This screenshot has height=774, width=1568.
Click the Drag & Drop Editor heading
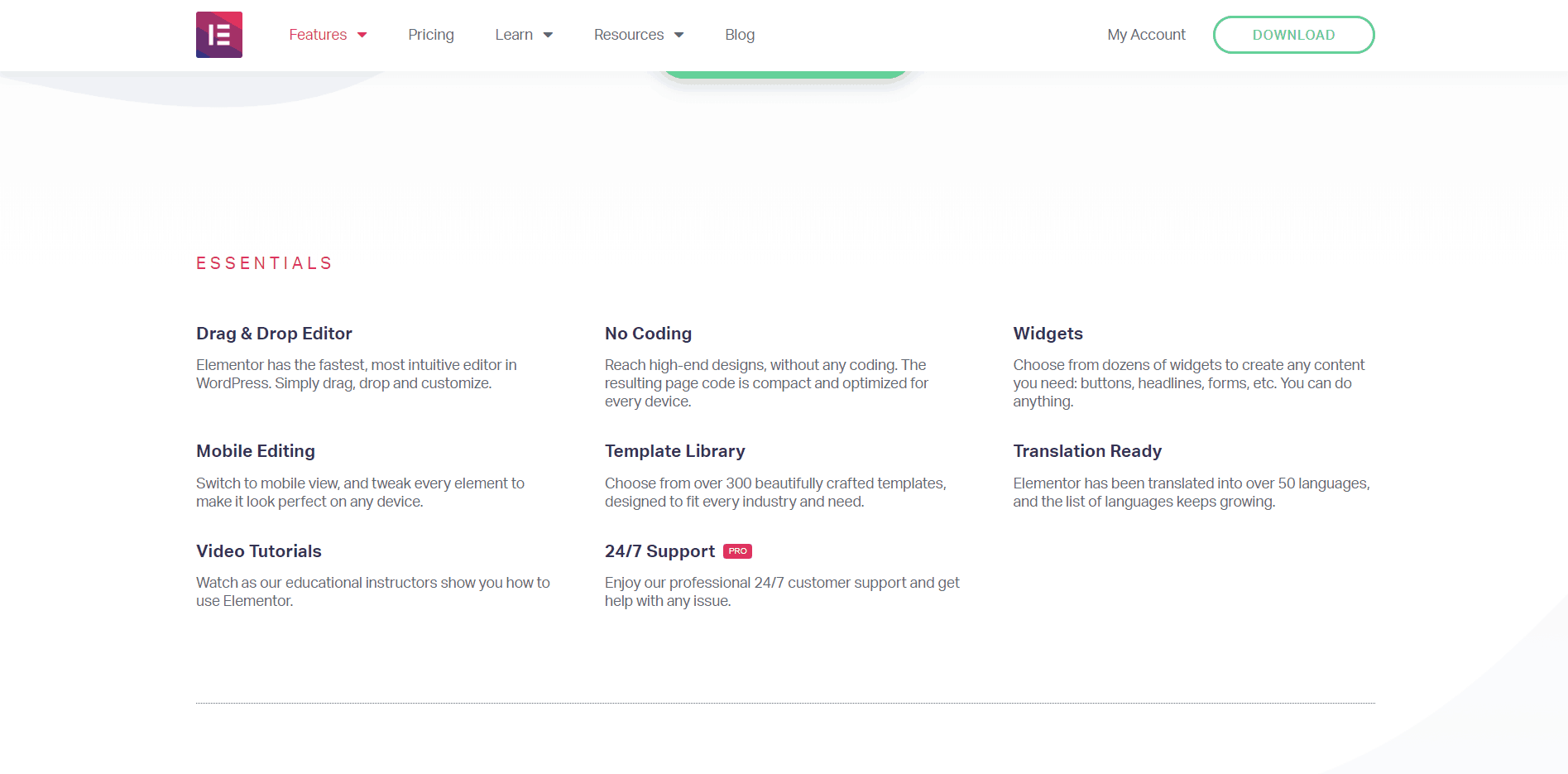274,334
